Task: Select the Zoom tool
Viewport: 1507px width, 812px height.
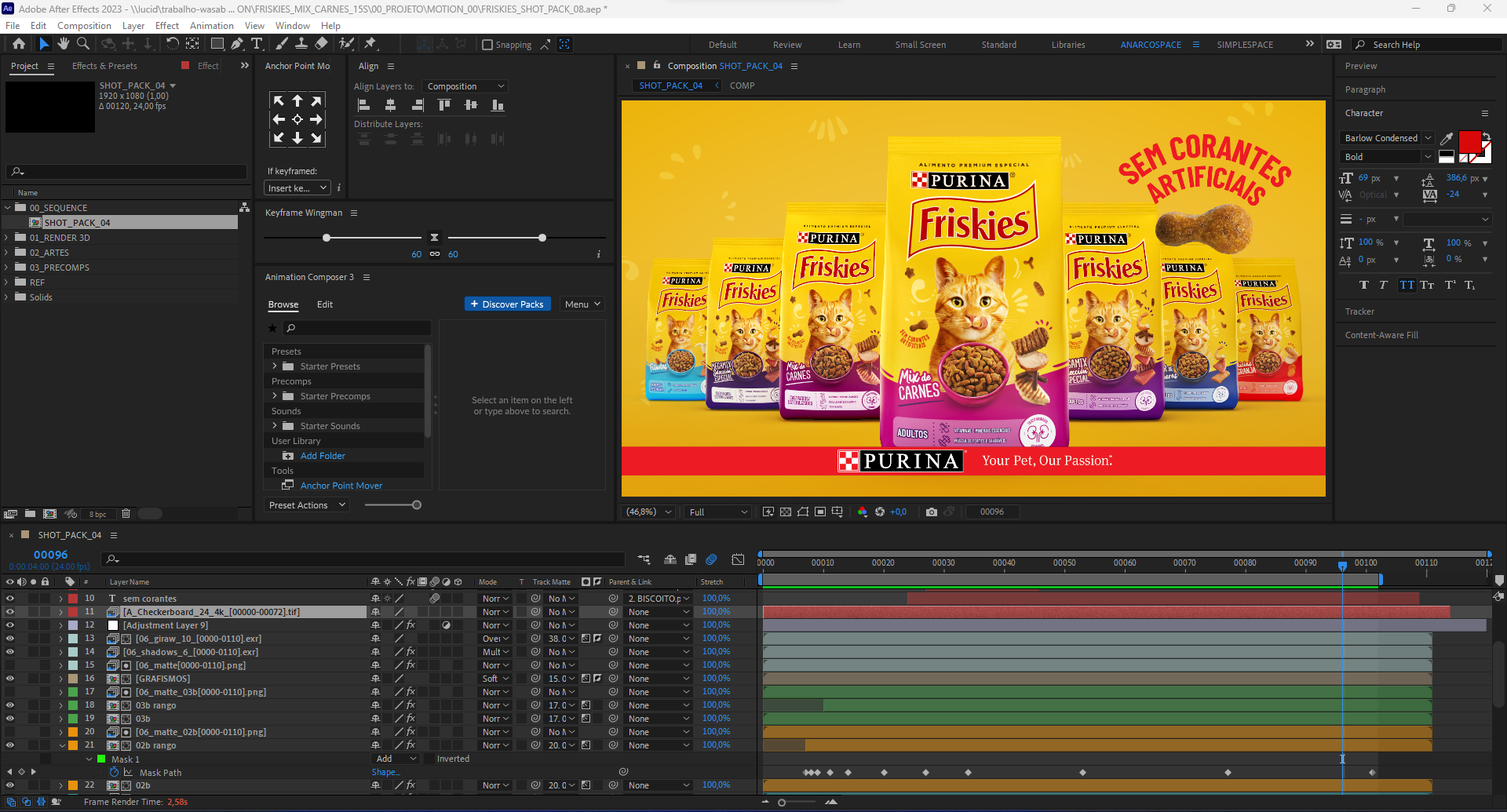Action: 83,44
